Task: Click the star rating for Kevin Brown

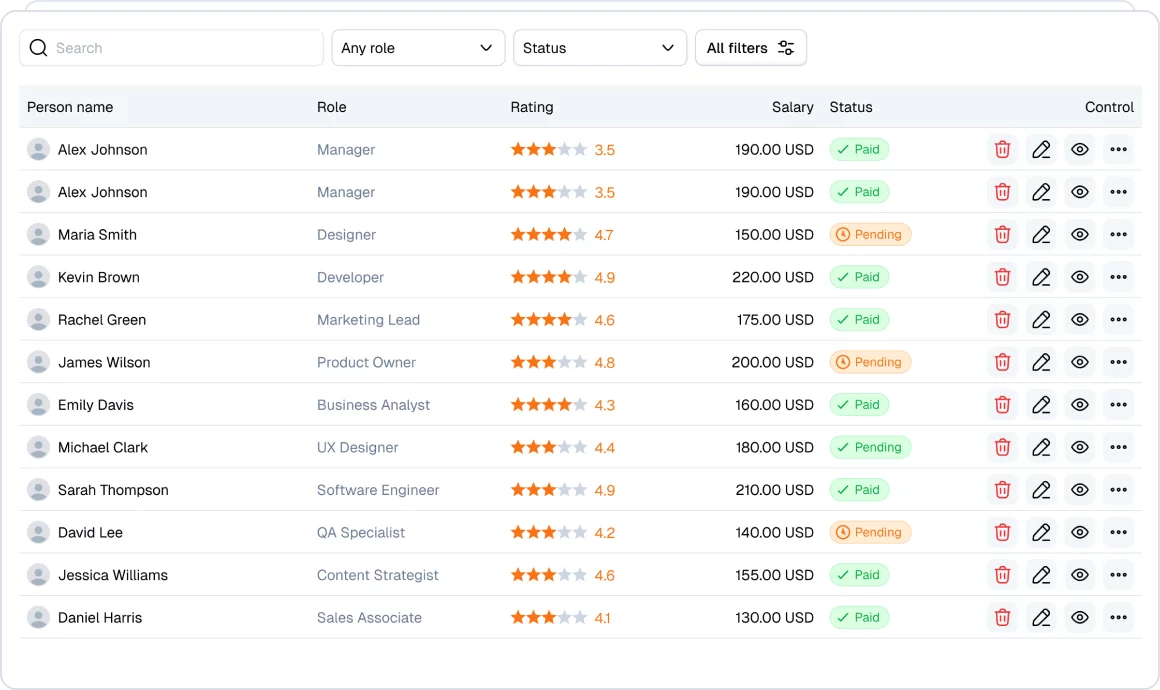Action: pos(549,277)
